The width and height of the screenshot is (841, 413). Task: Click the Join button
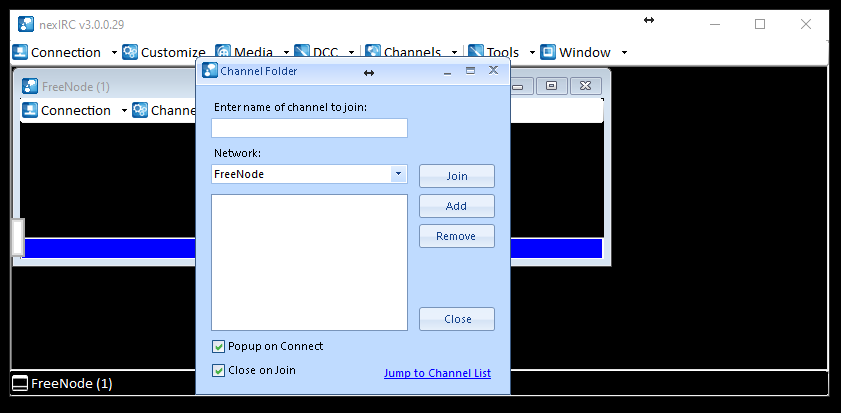coord(457,176)
